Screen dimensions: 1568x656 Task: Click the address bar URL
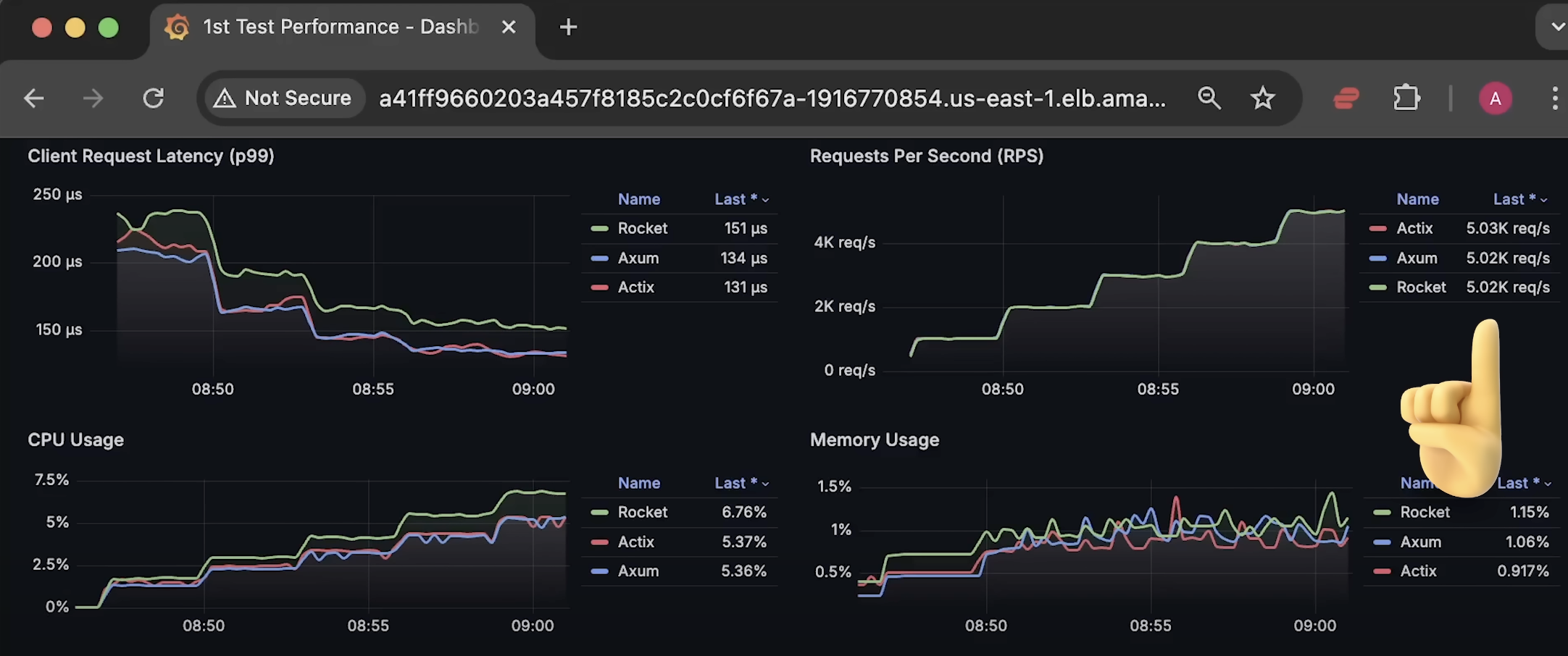point(772,98)
